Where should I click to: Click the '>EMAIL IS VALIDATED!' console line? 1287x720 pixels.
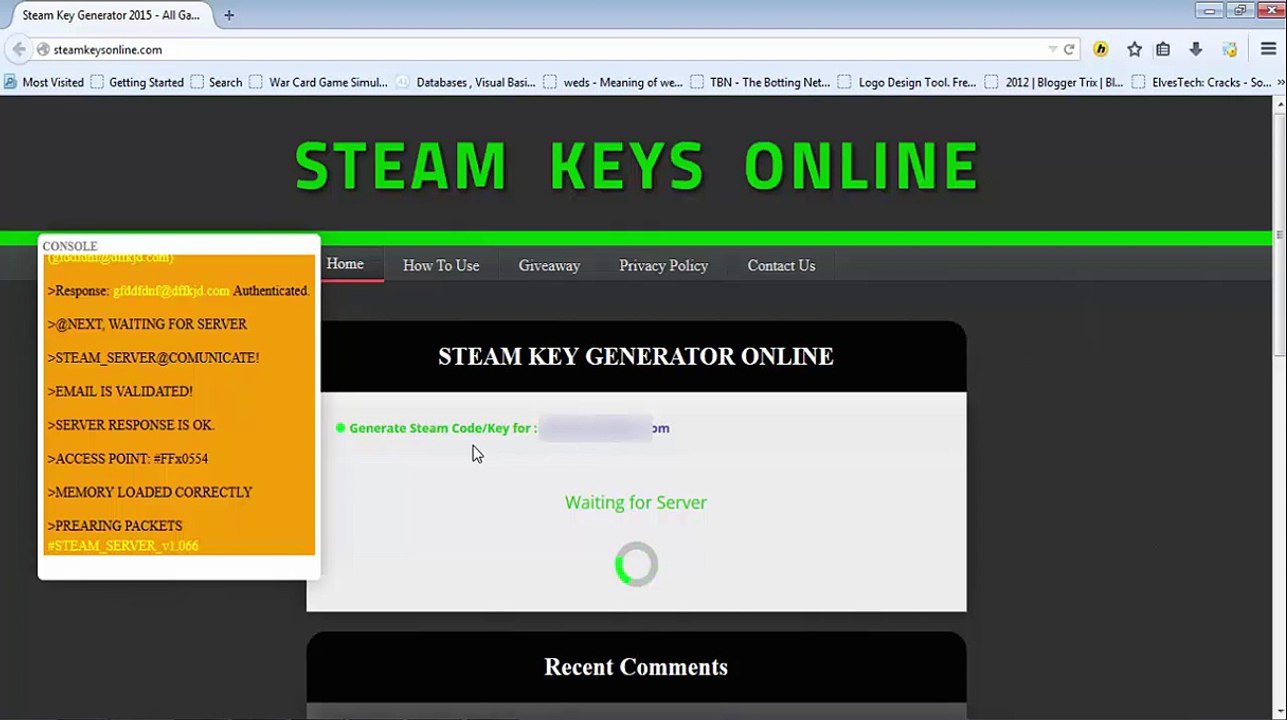(120, 391)
